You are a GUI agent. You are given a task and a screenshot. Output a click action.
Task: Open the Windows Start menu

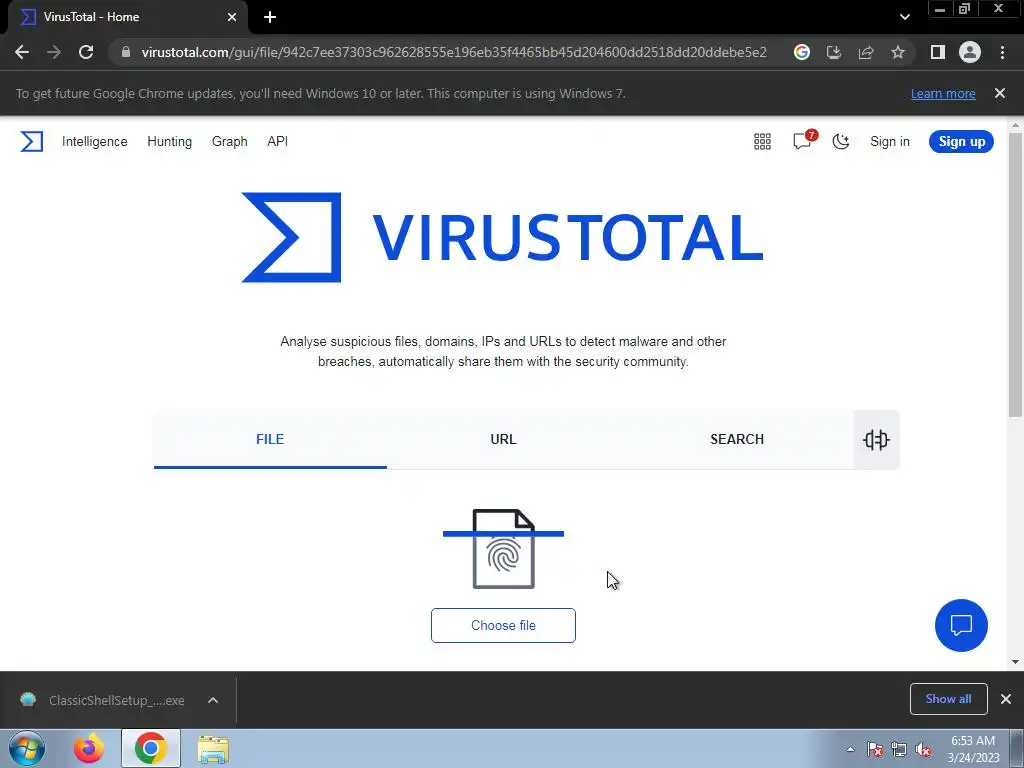pyautogui.click(x=27, y=748)
